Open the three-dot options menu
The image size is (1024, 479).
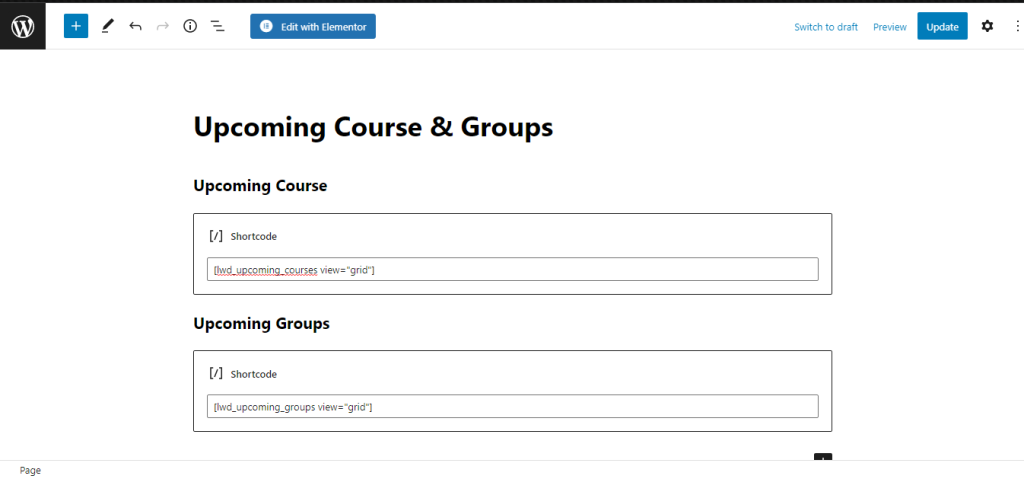click(x=1017, y=26)
